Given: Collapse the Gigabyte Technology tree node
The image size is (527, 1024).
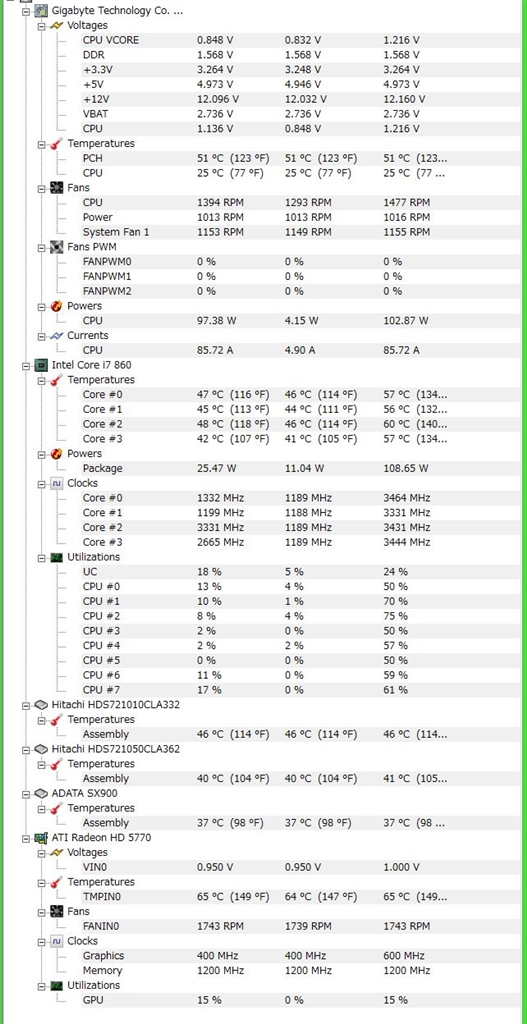Looking at the screenshot, I should [x=25, y=11].
